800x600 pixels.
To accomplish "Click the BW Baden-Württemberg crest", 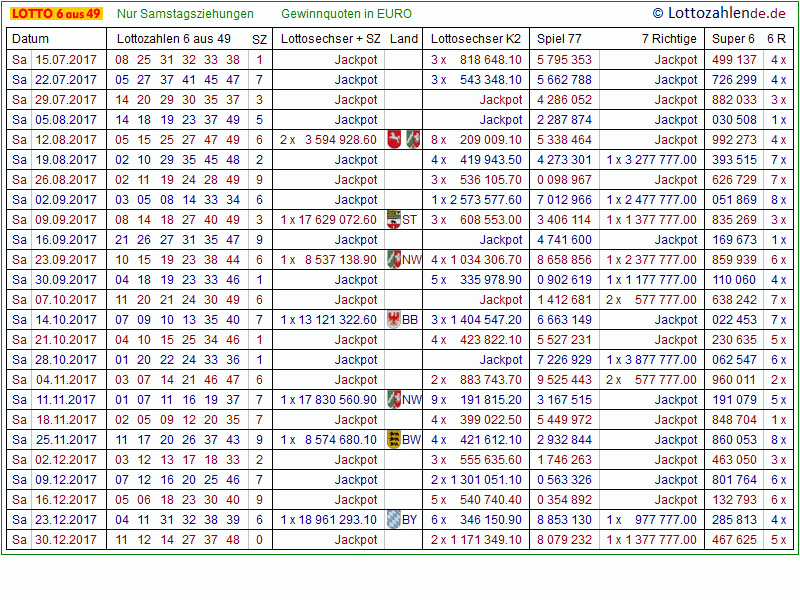I will (393, 440).
